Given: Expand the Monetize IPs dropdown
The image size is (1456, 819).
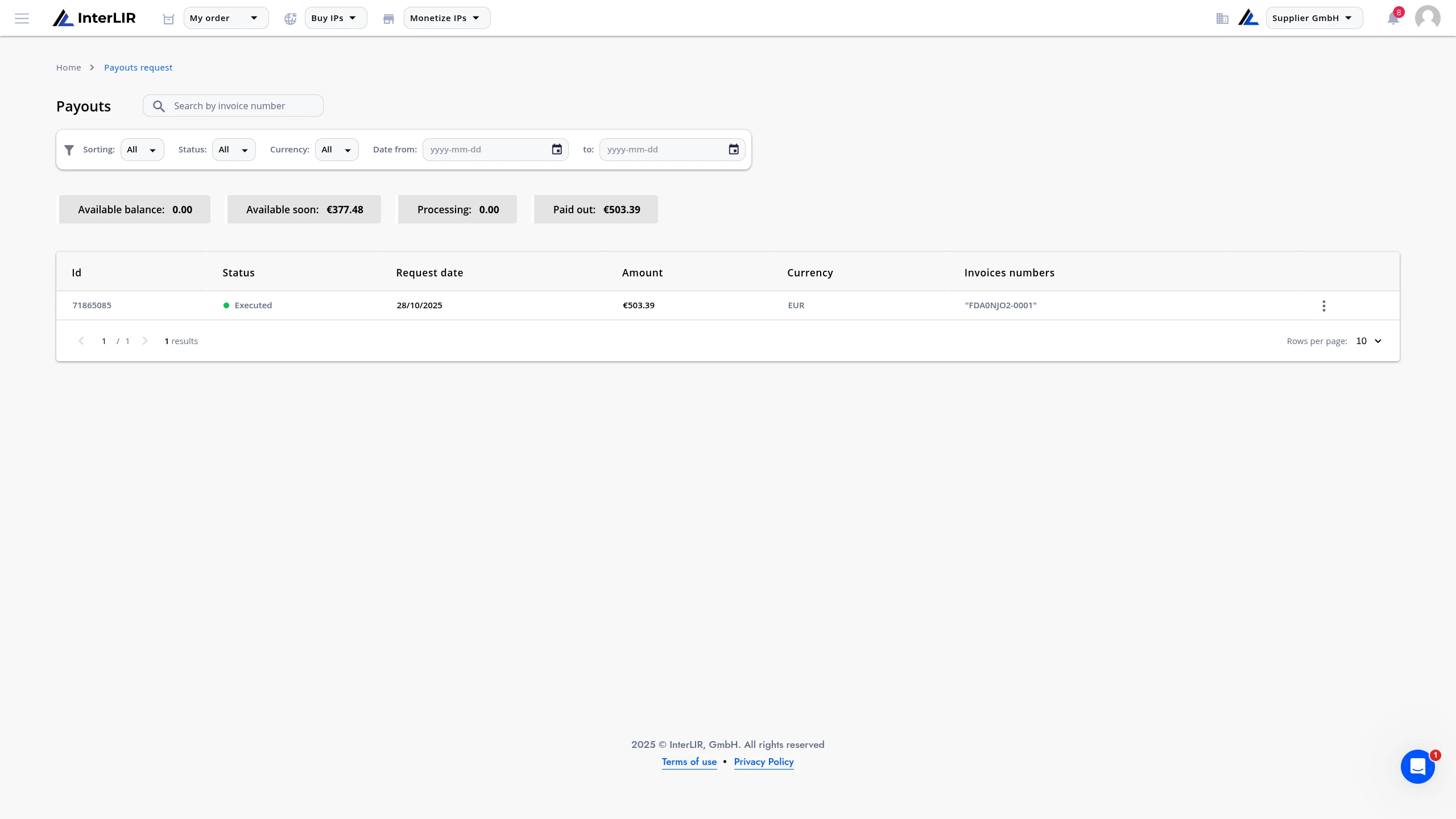Looking at the screenshot, I should (447, 18).
